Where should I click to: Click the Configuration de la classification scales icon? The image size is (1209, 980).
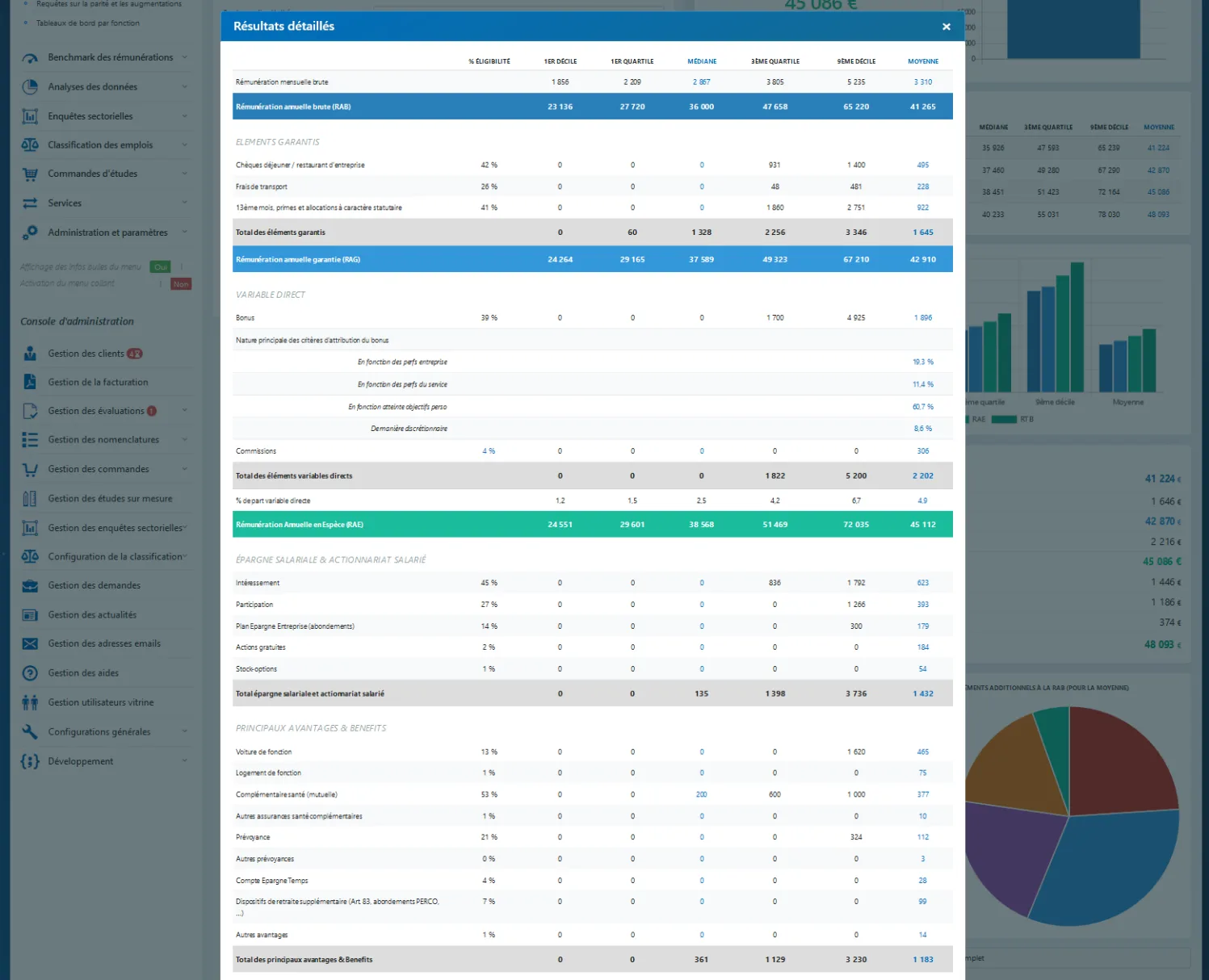pos(30,557)
